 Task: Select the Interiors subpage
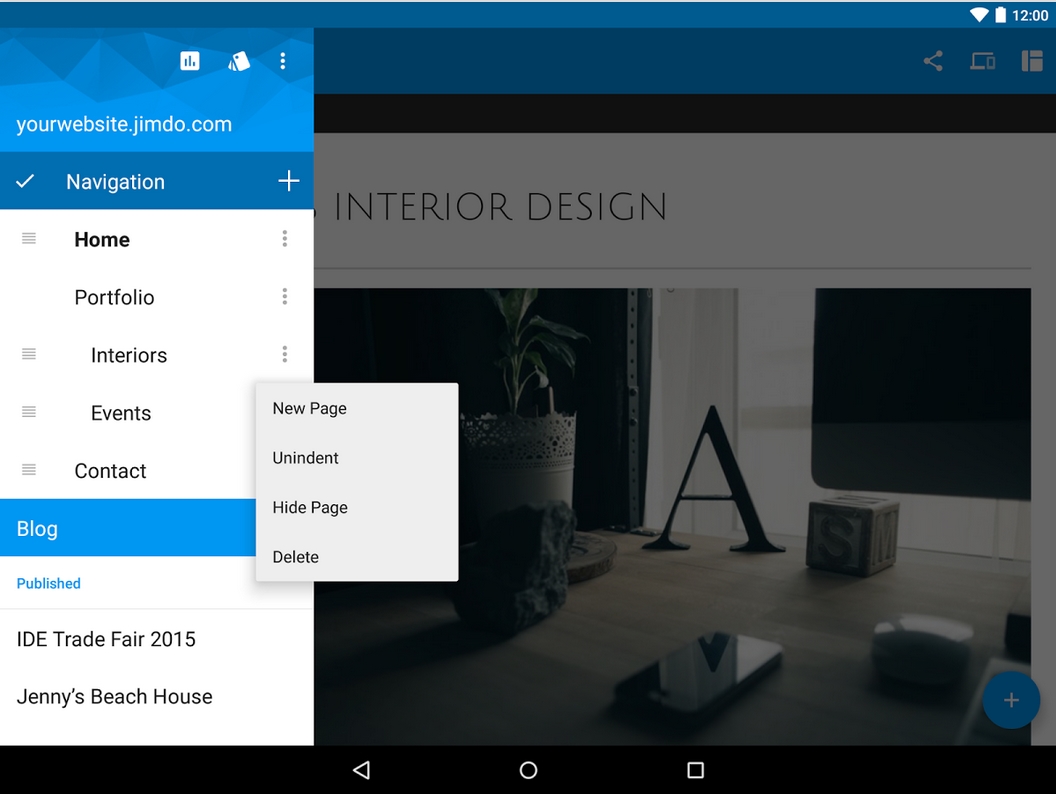point(129,355)
